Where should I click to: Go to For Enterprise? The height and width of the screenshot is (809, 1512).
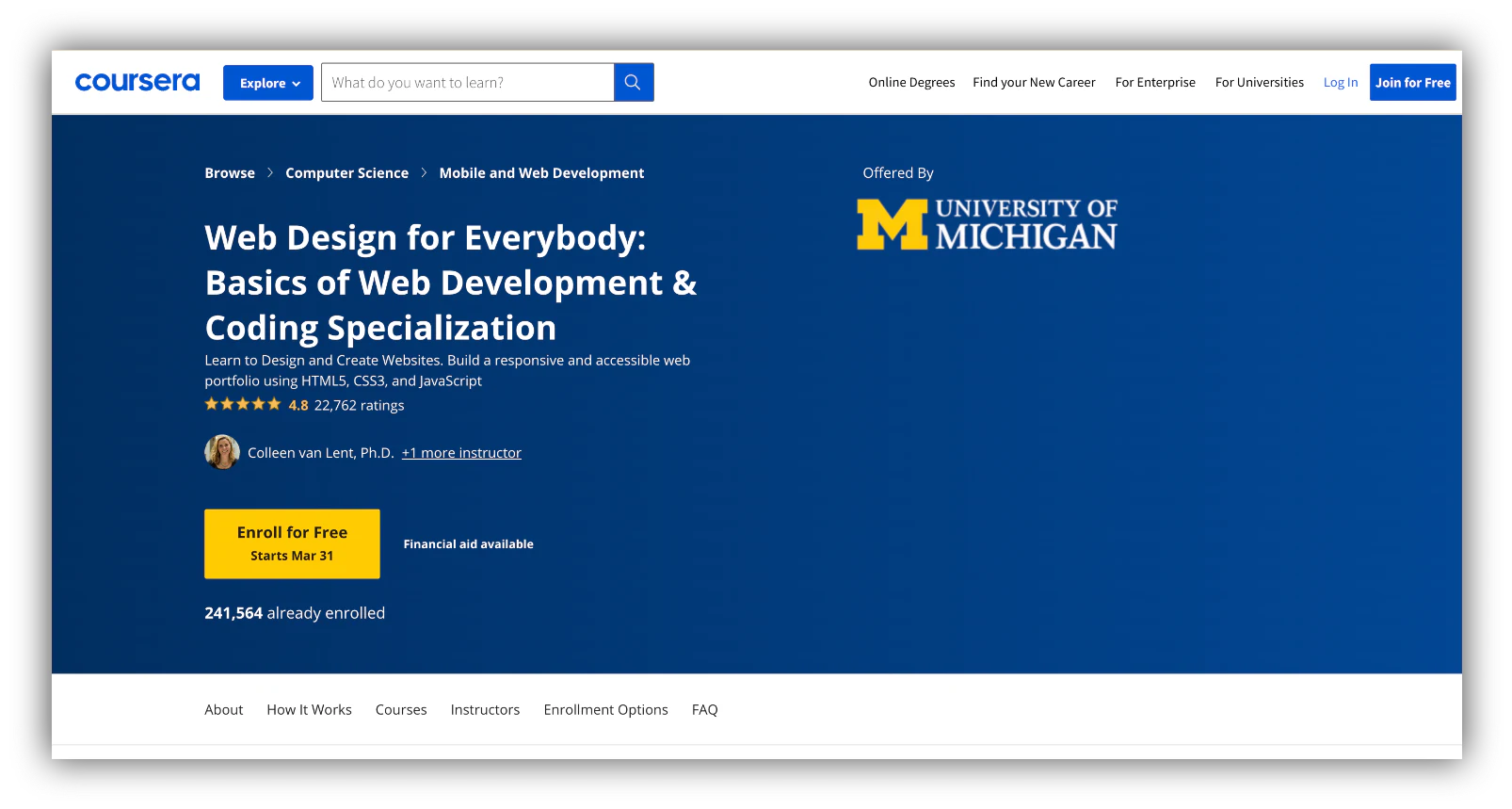1155,83
